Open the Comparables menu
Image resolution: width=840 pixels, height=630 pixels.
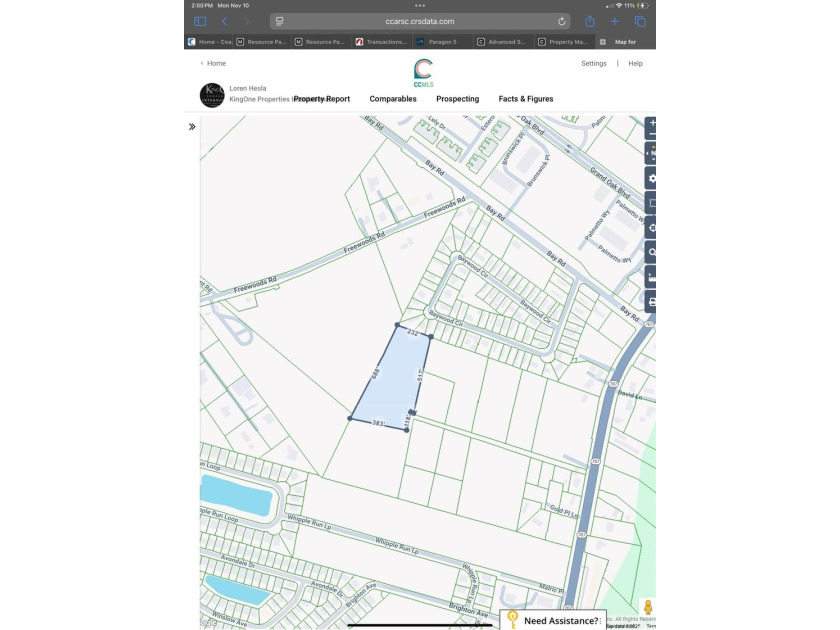(393, 99)
